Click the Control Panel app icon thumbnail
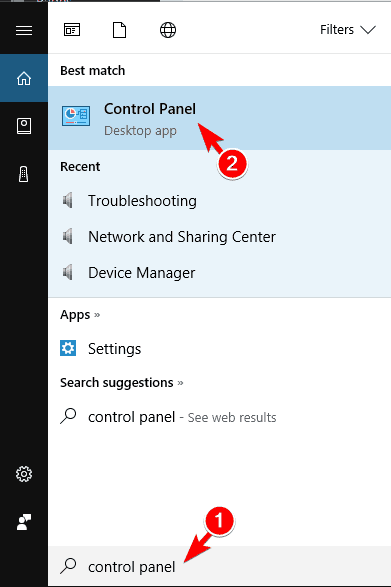Screen dimensions: 391x587 (x=76, y=116)
